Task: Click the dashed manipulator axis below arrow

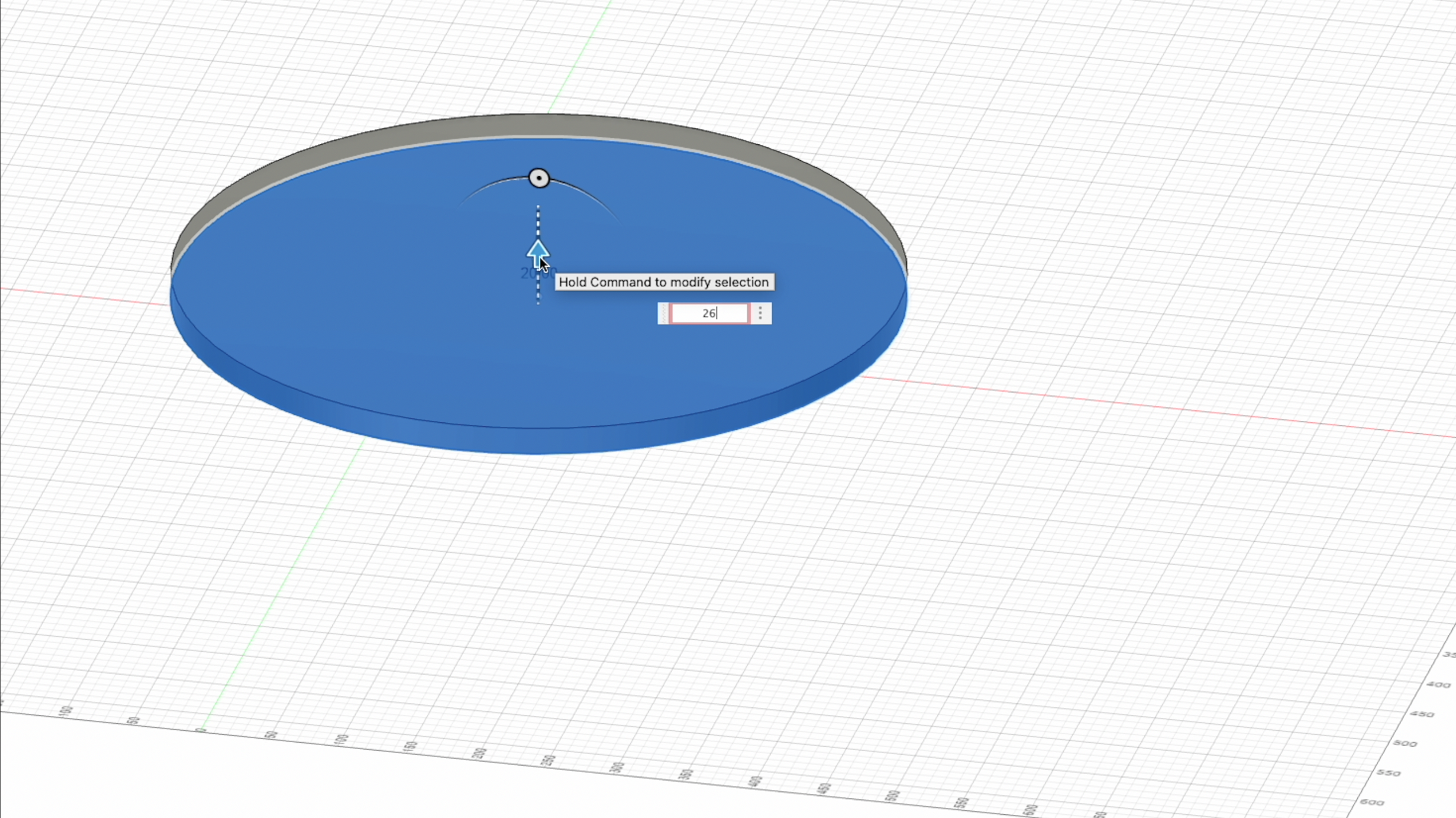Action: (x=538, y=294)
